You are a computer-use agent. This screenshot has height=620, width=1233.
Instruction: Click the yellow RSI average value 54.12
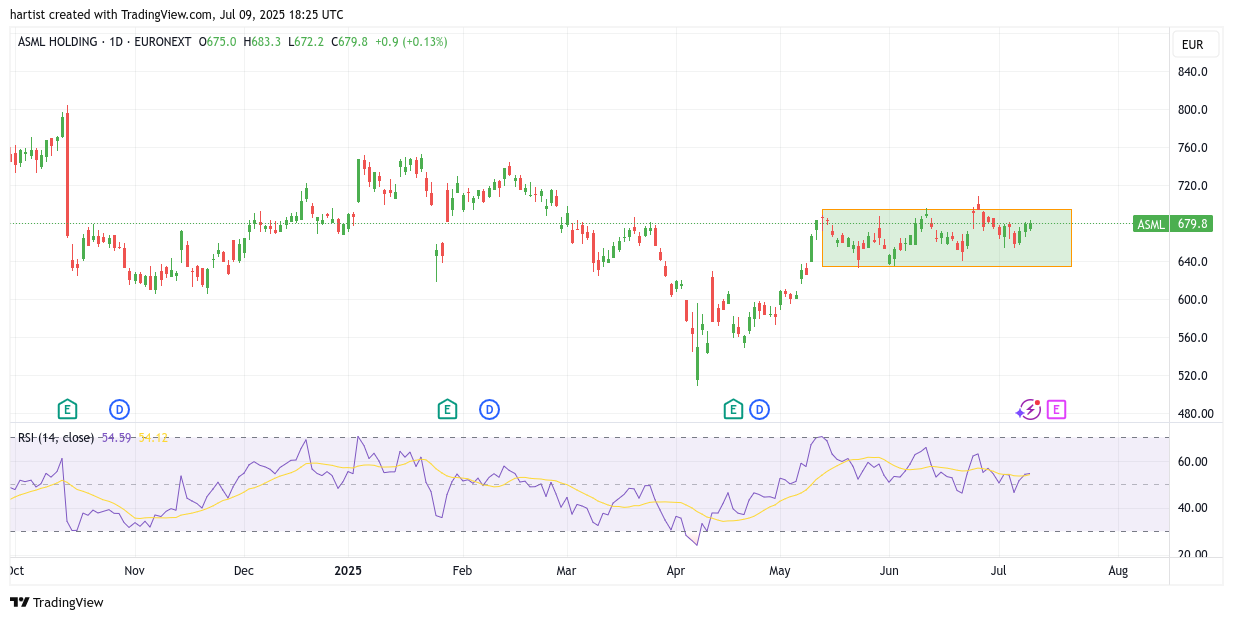154,437
